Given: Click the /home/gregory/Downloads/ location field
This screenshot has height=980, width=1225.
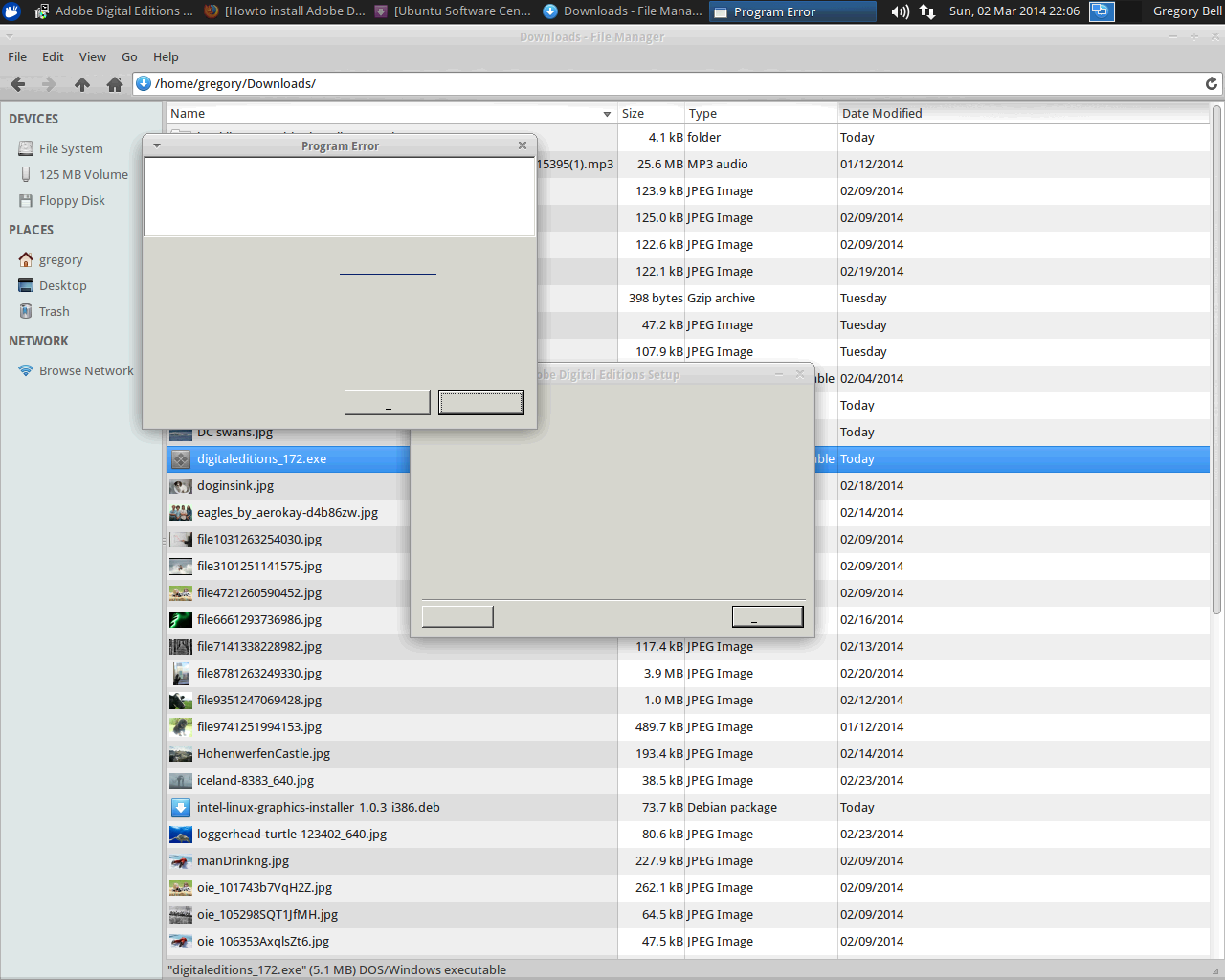Looking at the screenshot, I should point(678,84).
